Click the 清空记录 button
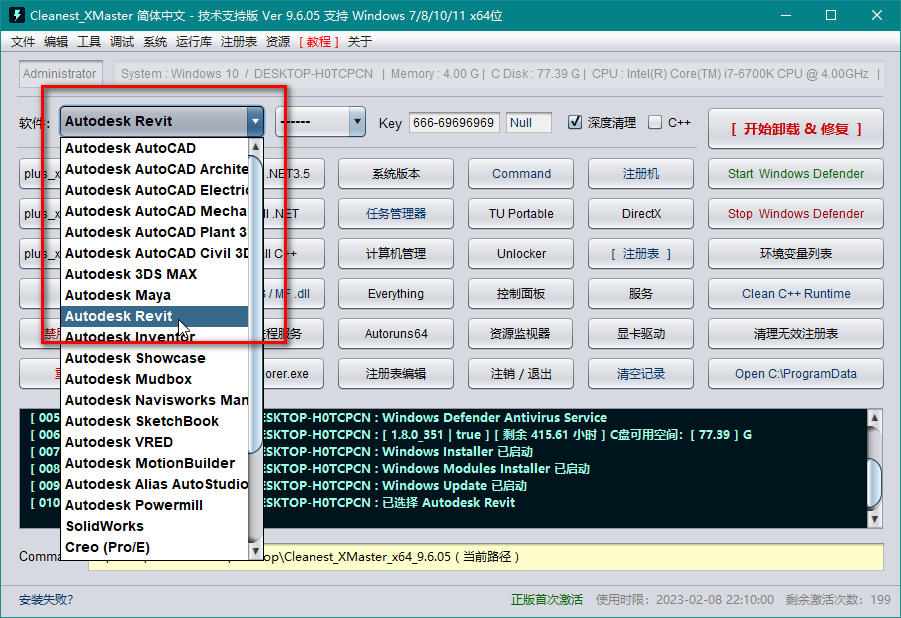 pos(641,374)
